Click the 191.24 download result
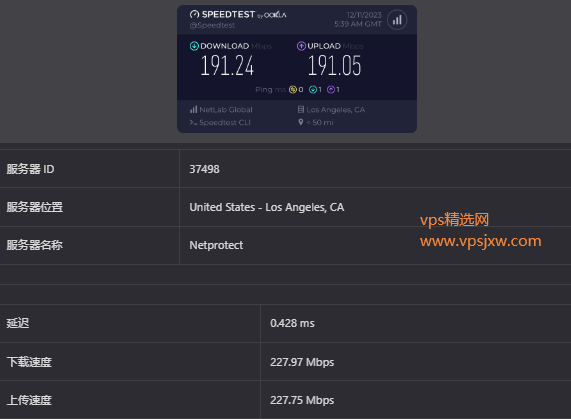The height and width of the screenshot is (419, 571). [227, 66]
